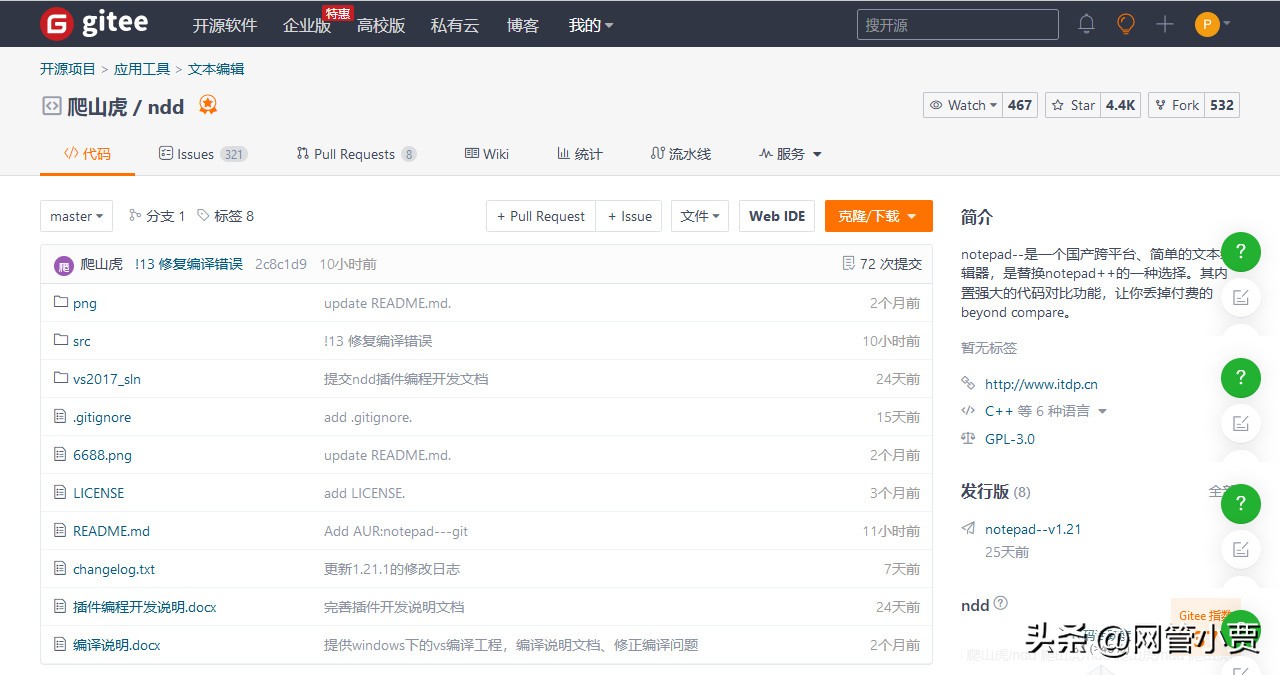Expand the 服务 tab dropdown
Image resolution: width=1280 pixels, height=675 pixels.
click(790, 154)
